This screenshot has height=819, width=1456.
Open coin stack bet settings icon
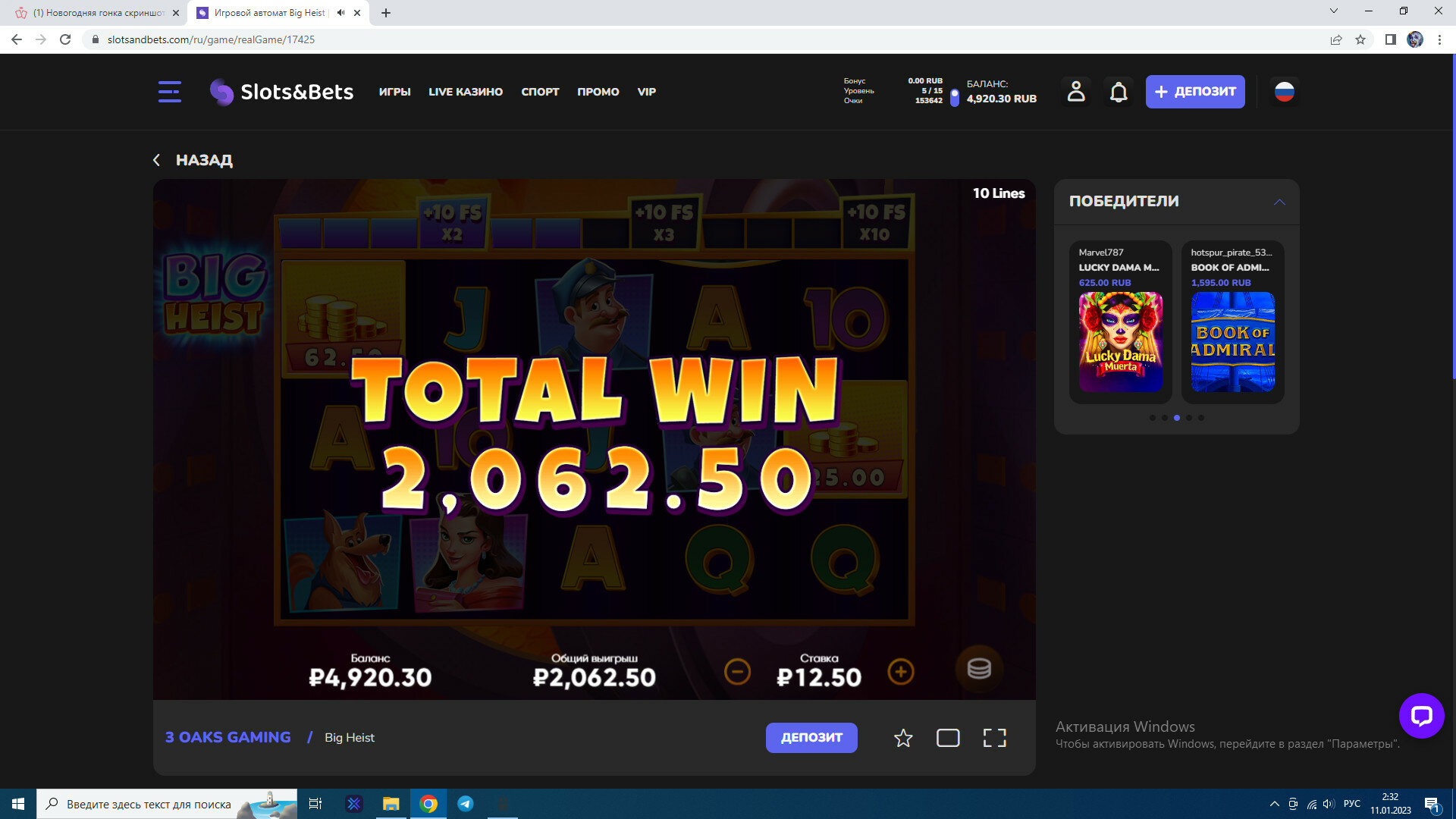coord(978,669)
